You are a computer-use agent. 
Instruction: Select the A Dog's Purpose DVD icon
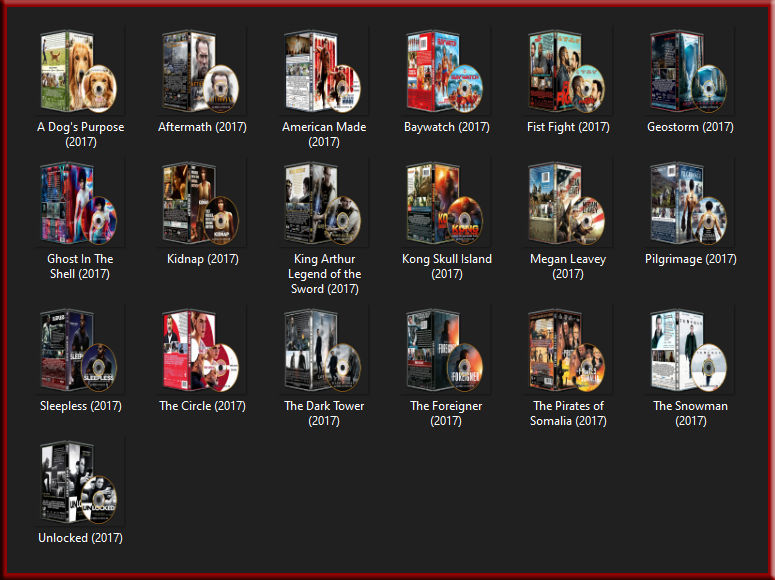pyautogui.click(x=79, y=72)
